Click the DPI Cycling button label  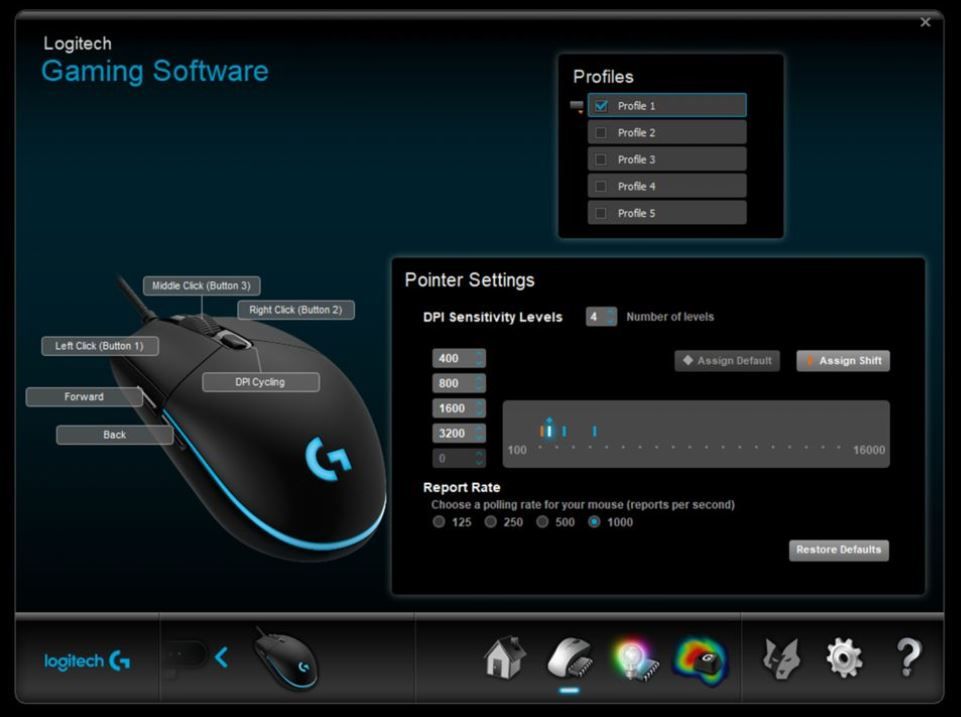point(260,382)
